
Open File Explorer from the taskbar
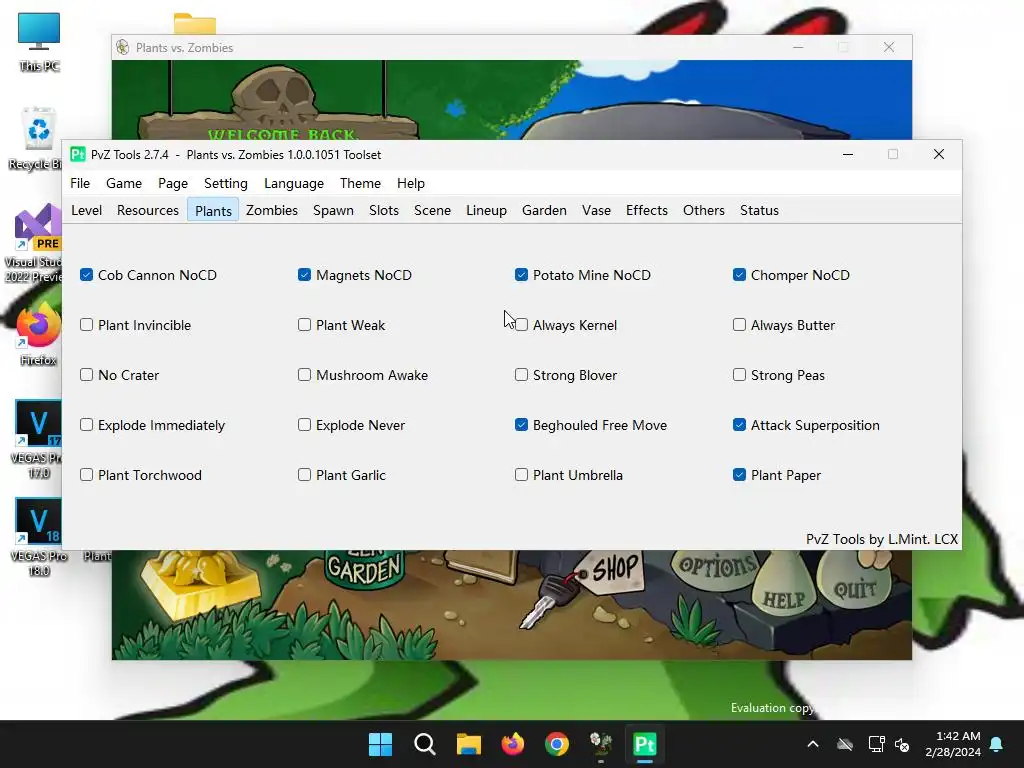click(468, 744)
